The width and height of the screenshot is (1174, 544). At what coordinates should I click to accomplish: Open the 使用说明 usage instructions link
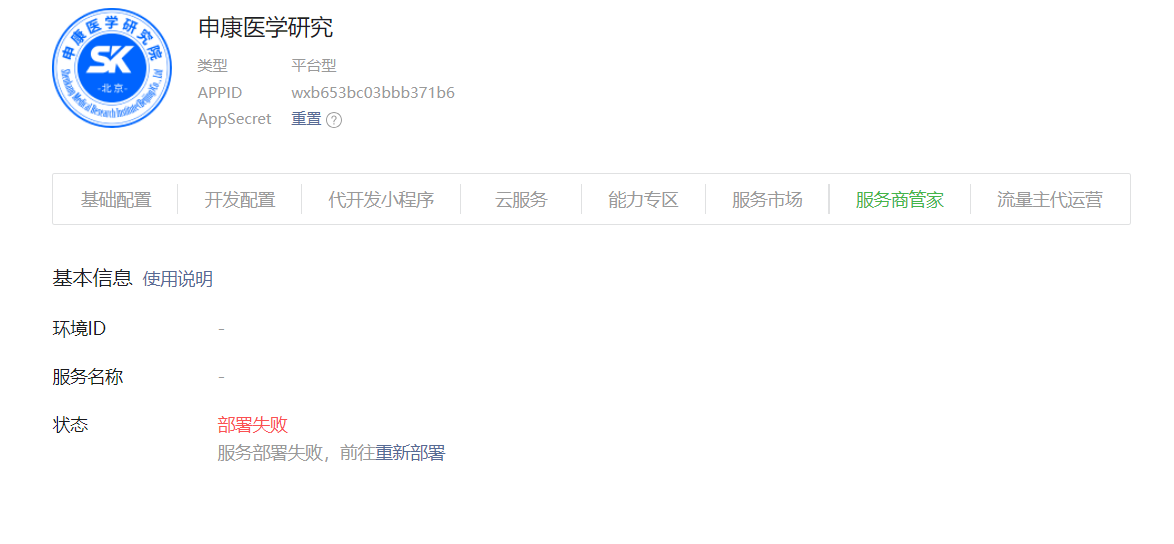click(x=177, y=279)
